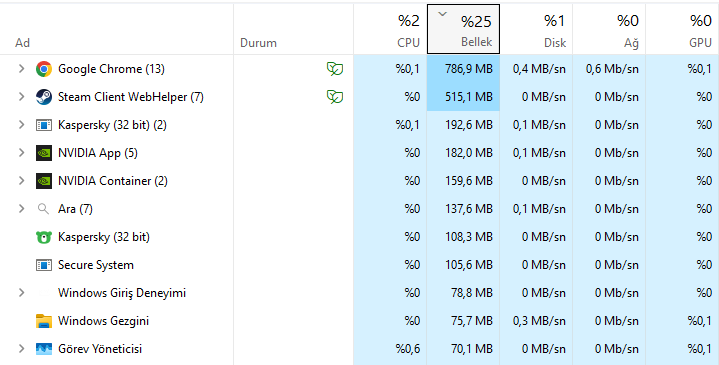Screen dimensions: 719x365
Task: Click the NVIDIA Container icon
Action: (44, 181)
